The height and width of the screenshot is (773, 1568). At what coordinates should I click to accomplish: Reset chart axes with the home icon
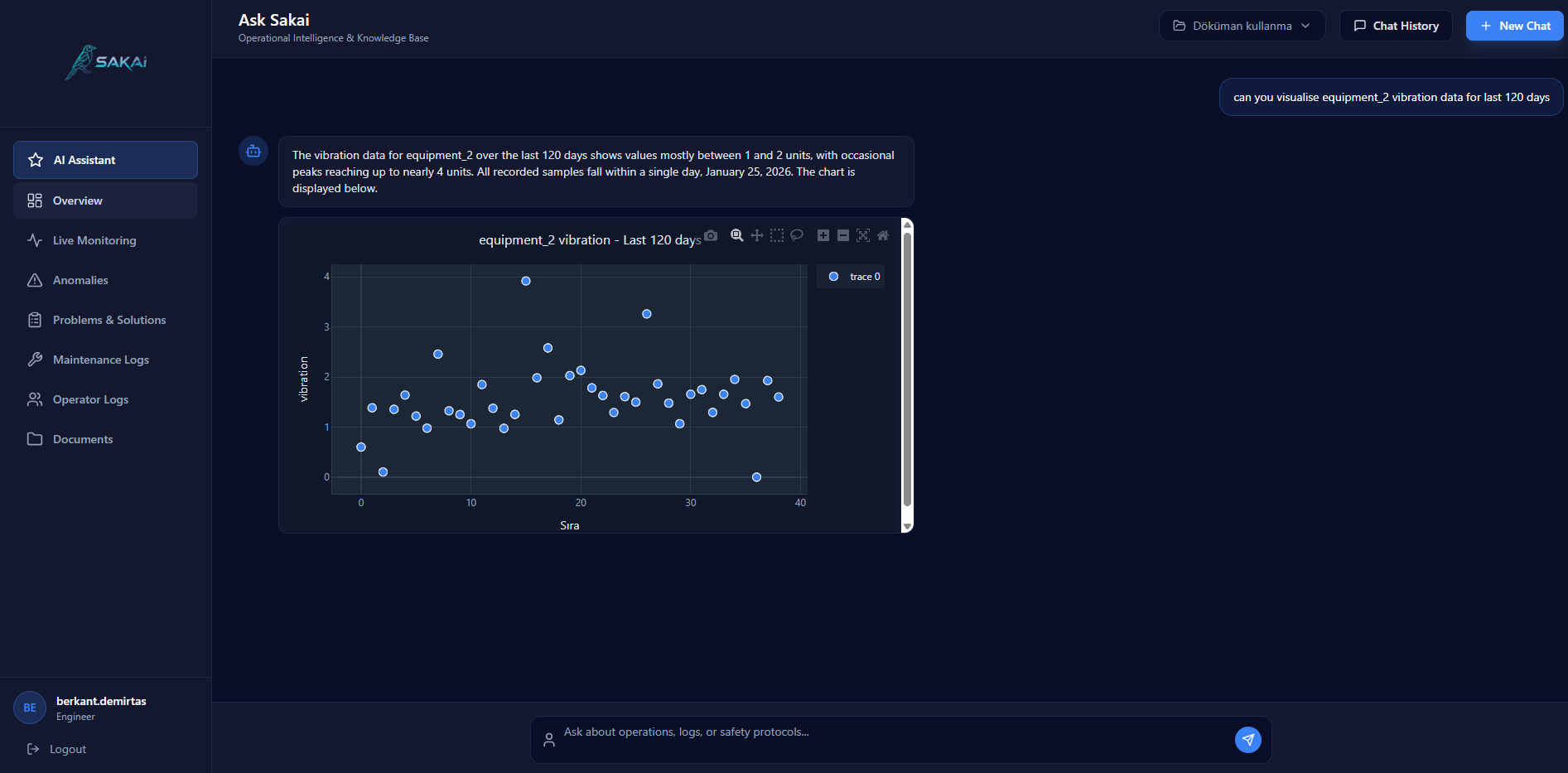[x=883, y=235]
